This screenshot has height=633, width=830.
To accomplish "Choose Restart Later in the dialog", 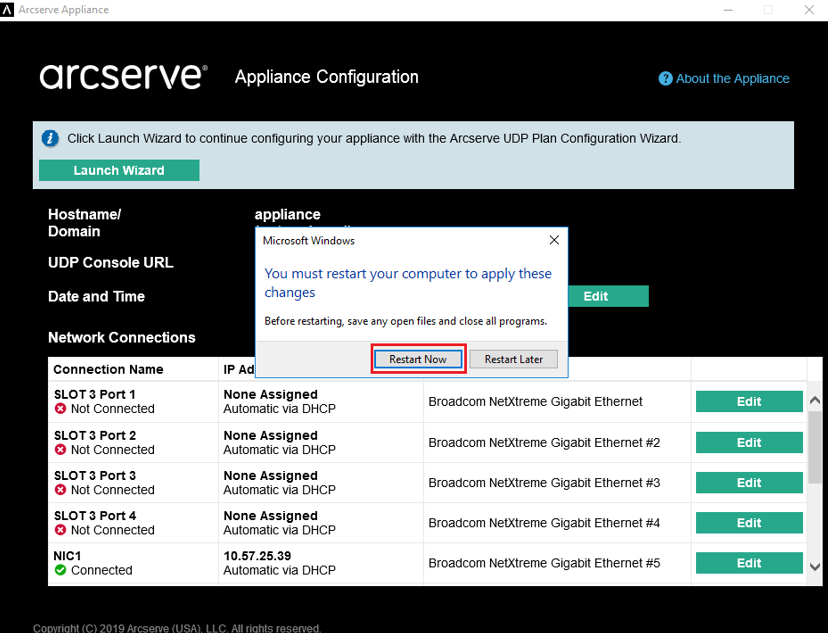I will 513,359.
